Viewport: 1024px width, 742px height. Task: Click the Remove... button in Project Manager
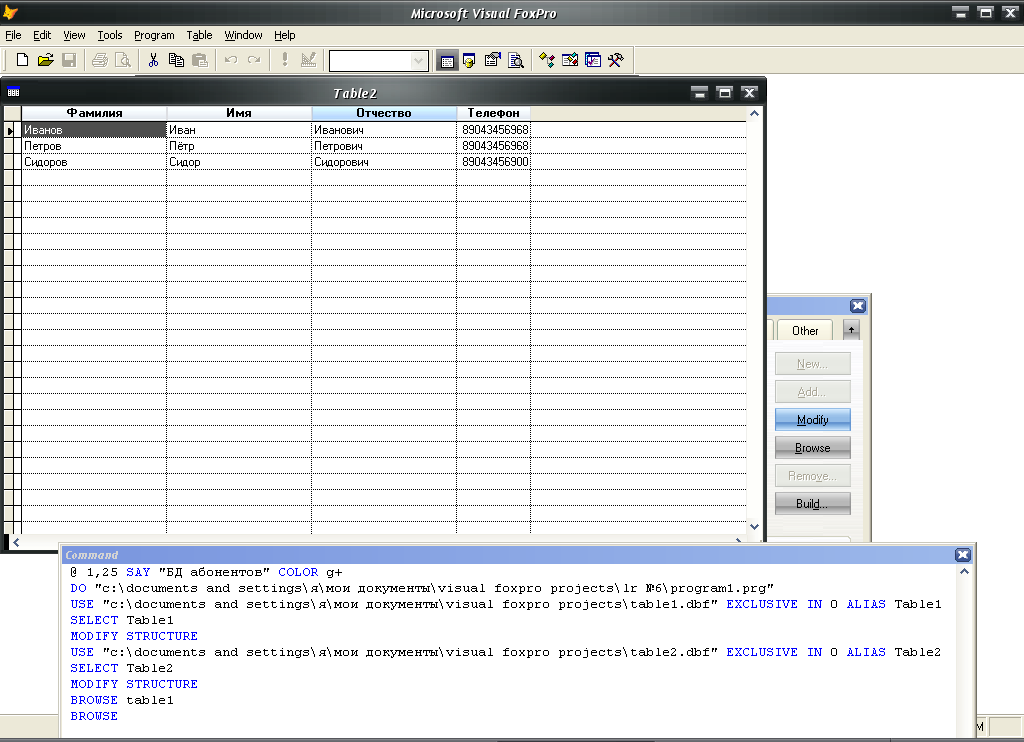pyautogui.click(x=812, y=476)
